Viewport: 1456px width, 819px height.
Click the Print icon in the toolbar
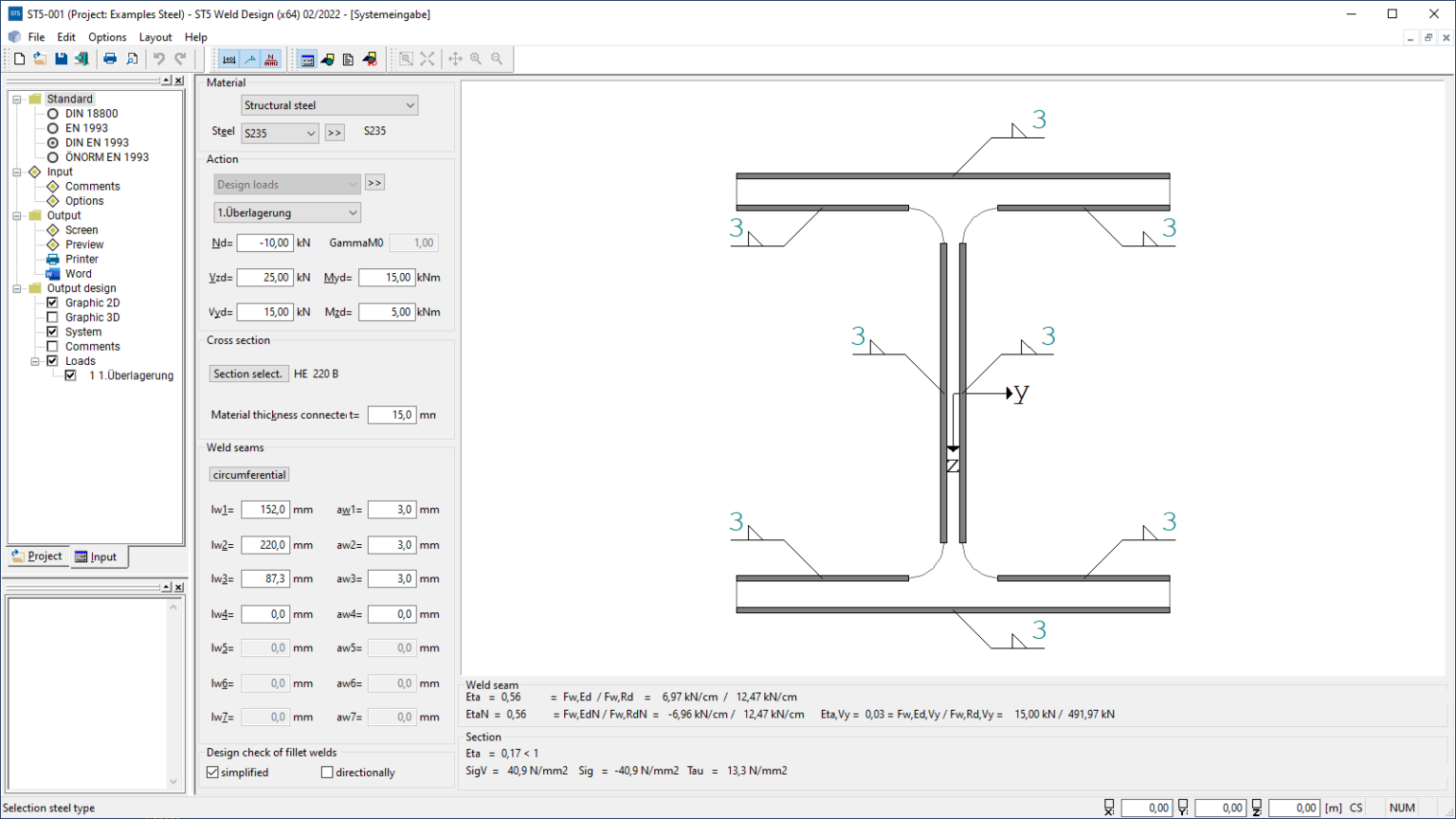(x=110, y=58)
